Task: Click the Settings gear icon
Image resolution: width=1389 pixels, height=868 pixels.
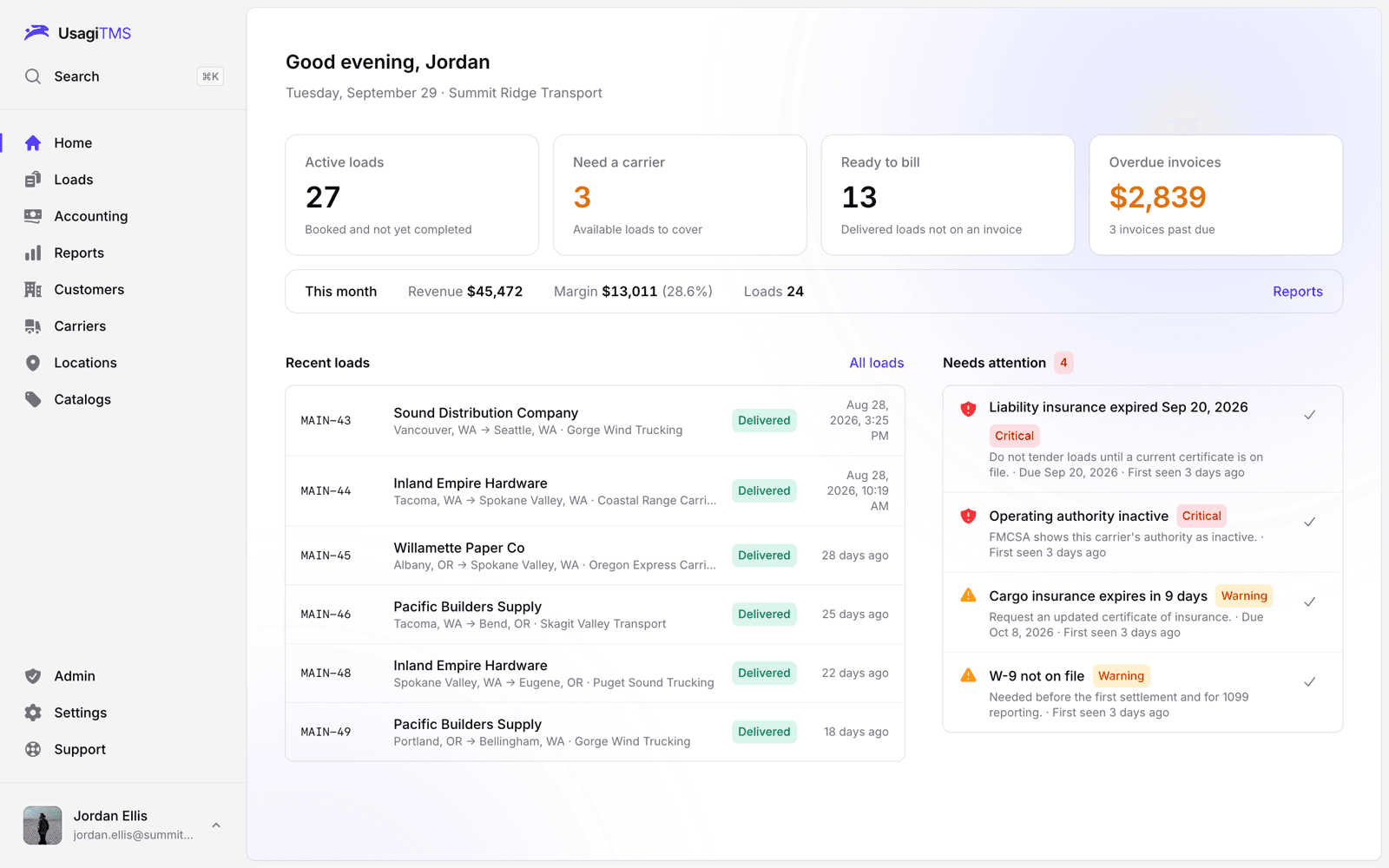Action: point(33,713)
